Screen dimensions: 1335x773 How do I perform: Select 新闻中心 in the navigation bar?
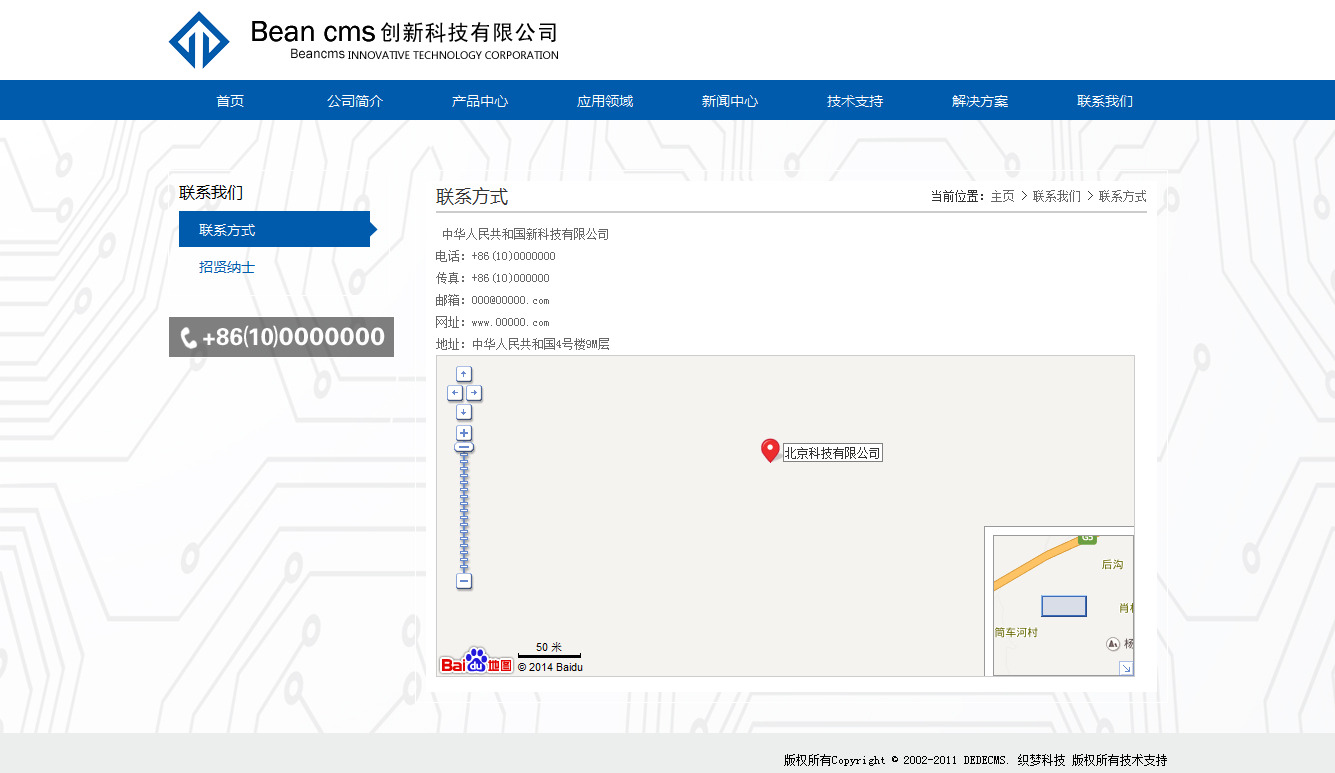[x=730, y=101]
